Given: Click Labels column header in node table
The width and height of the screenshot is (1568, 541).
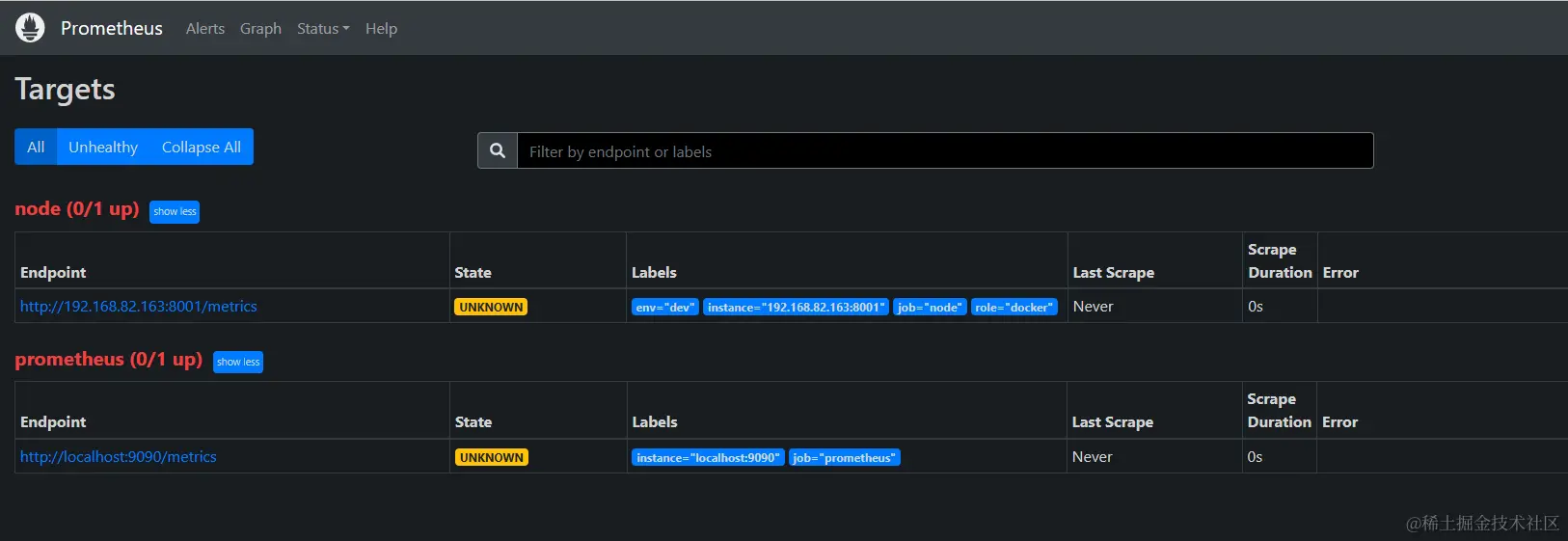Looking at the screenshot, I should click(x=654, y=272).
